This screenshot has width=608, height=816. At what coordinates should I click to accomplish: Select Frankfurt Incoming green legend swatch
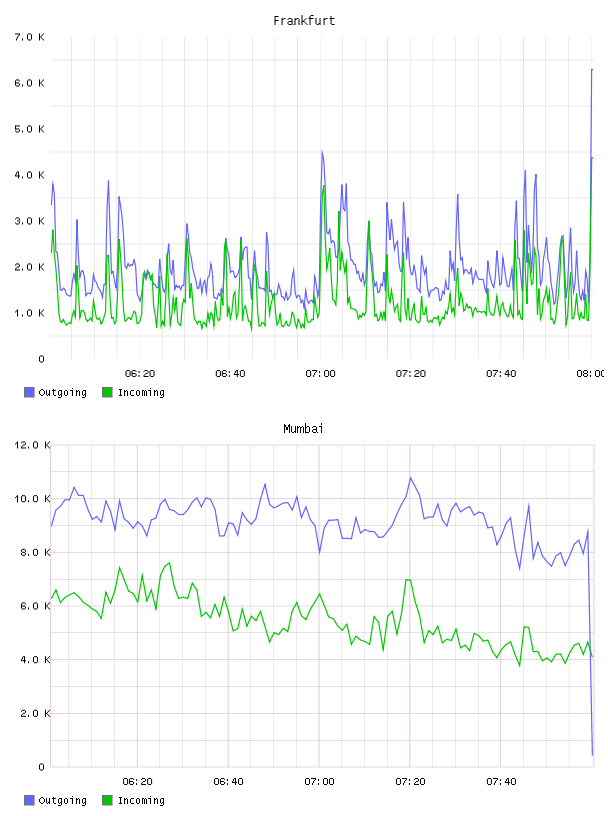pyautogui.click(x=107, y=392)
